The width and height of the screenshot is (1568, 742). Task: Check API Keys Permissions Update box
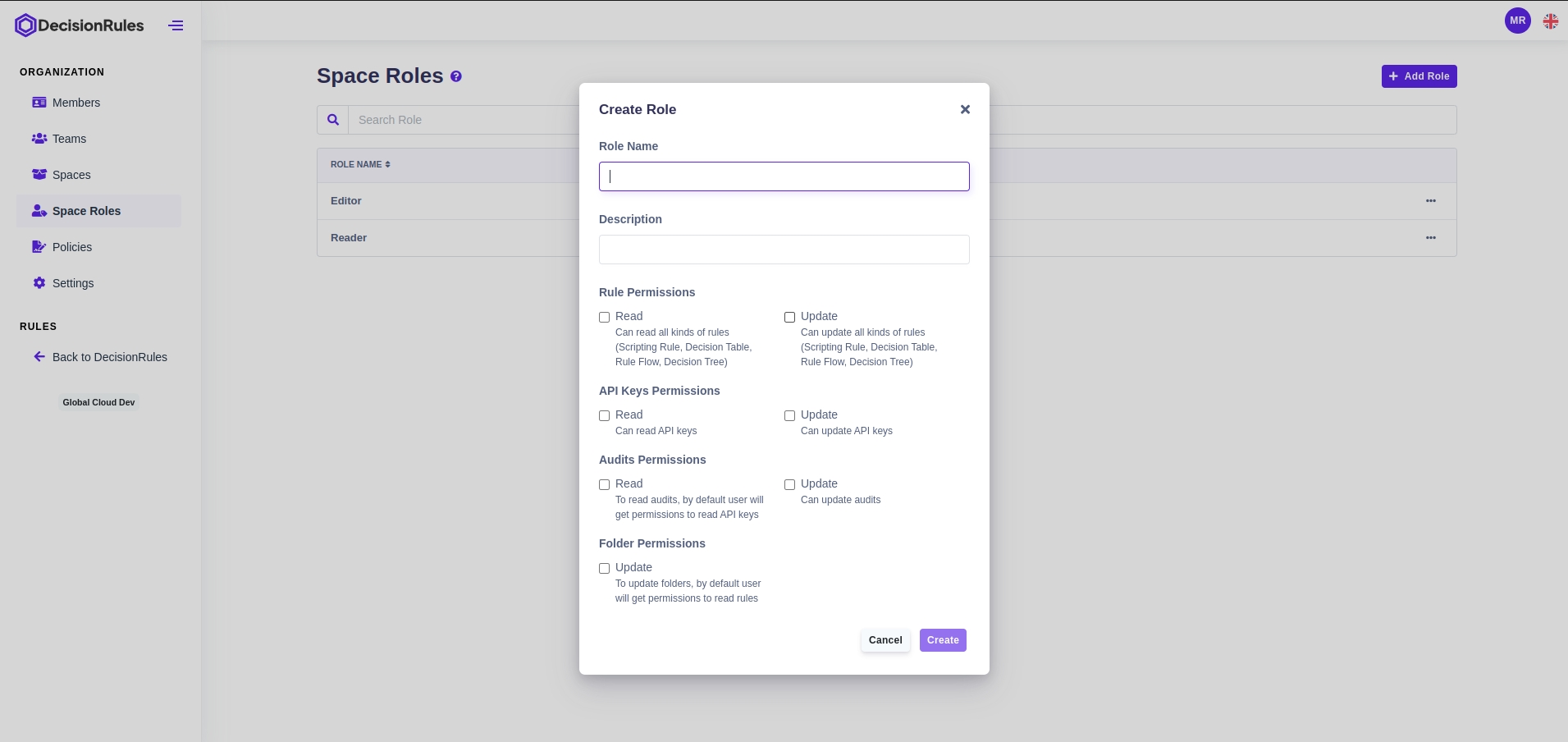click(789, 415)
